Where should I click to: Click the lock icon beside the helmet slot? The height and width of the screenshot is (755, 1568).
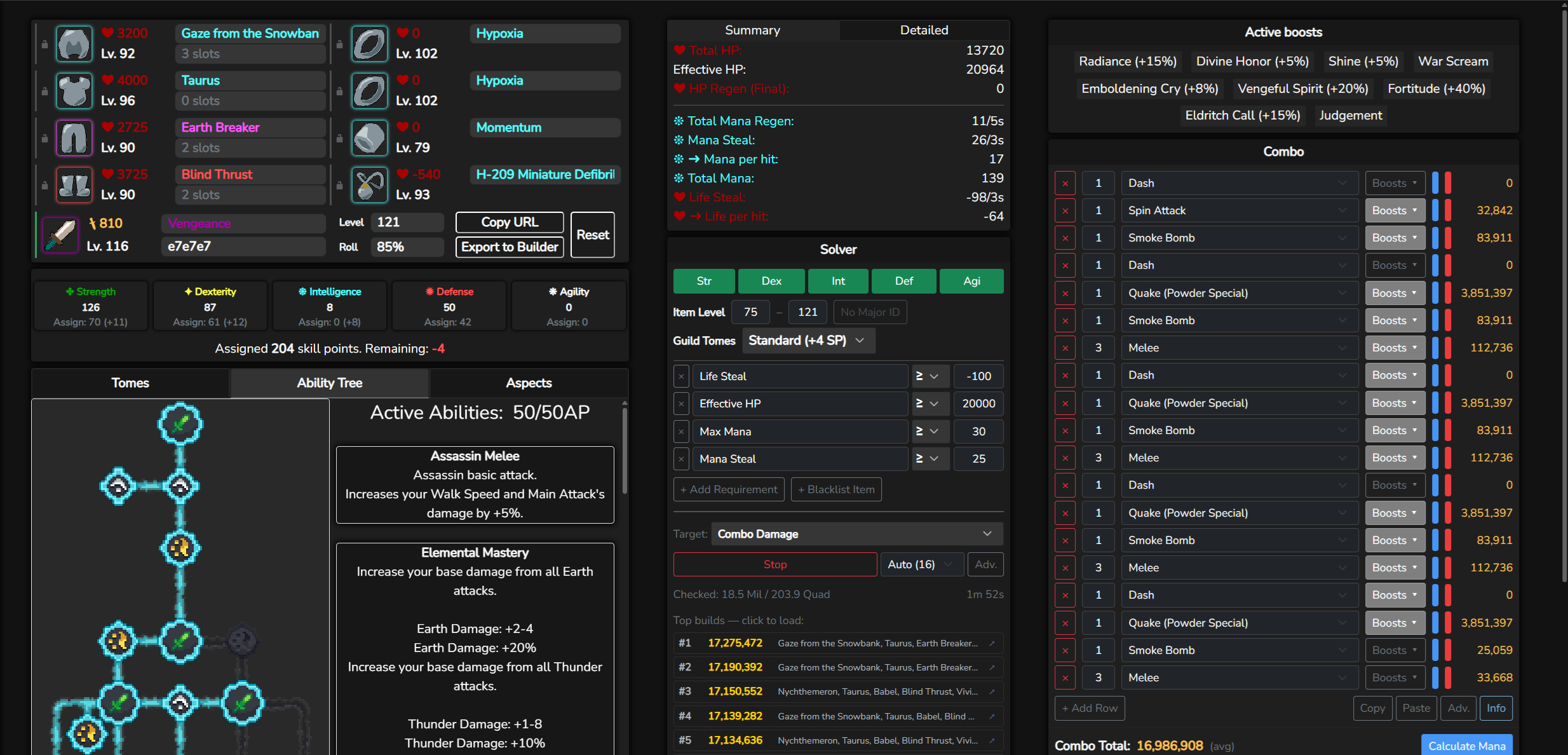[44, 44]
